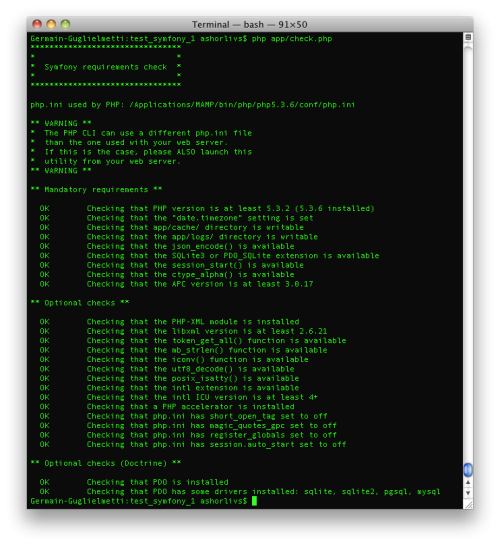Image resolution: width=500 pixels, height=546 pixels.
Task: Click the 'PDO is installed' check line
Action: pyautogui.click(x=134, y=482)
